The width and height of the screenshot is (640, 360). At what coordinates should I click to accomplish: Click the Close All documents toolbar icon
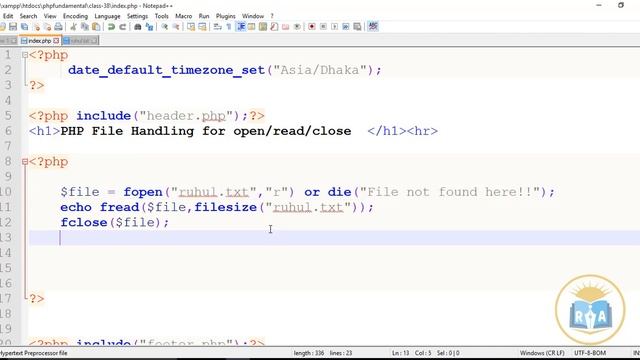click(x=47, y=27)
